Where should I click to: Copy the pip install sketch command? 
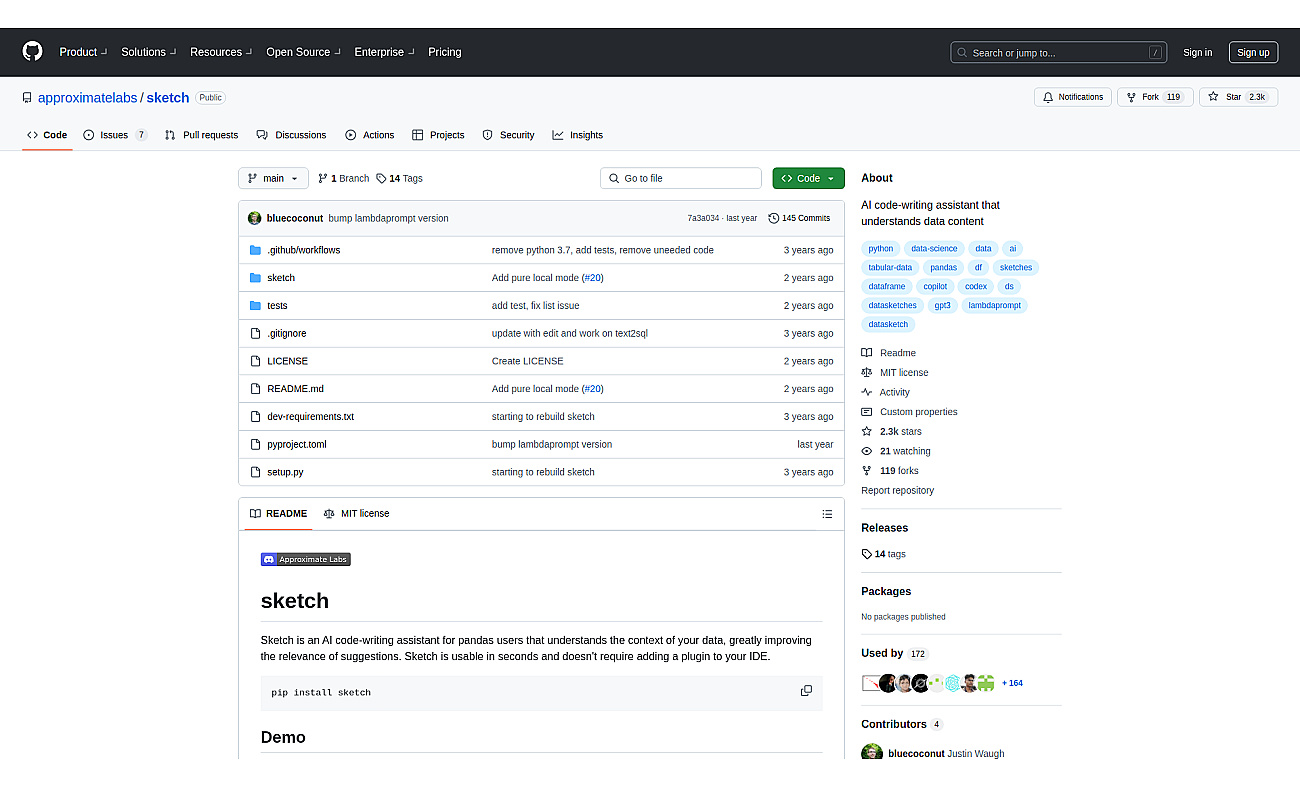pyautogui.click(x=806, y=691)
